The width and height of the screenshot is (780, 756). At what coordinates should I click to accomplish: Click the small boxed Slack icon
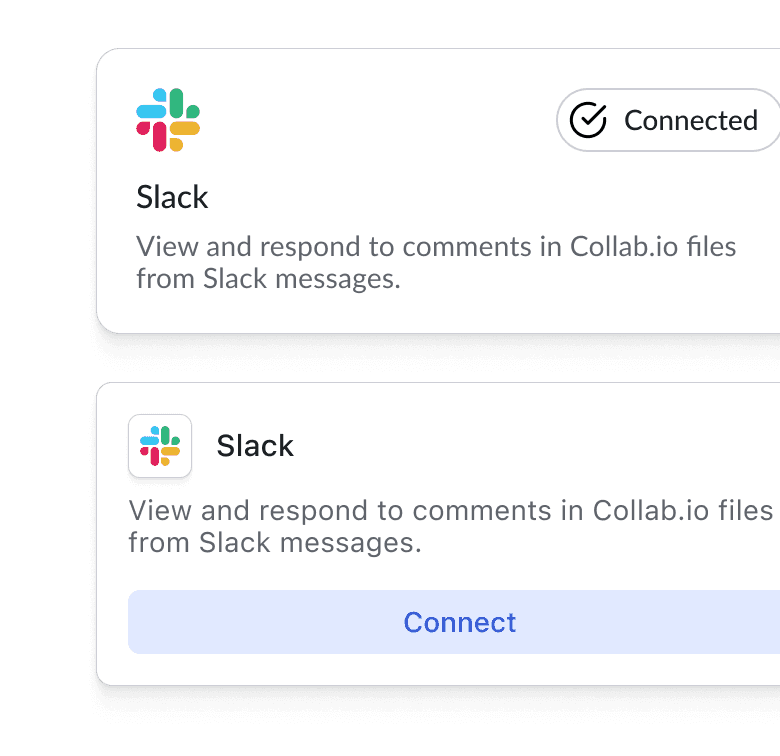(160, 446)
